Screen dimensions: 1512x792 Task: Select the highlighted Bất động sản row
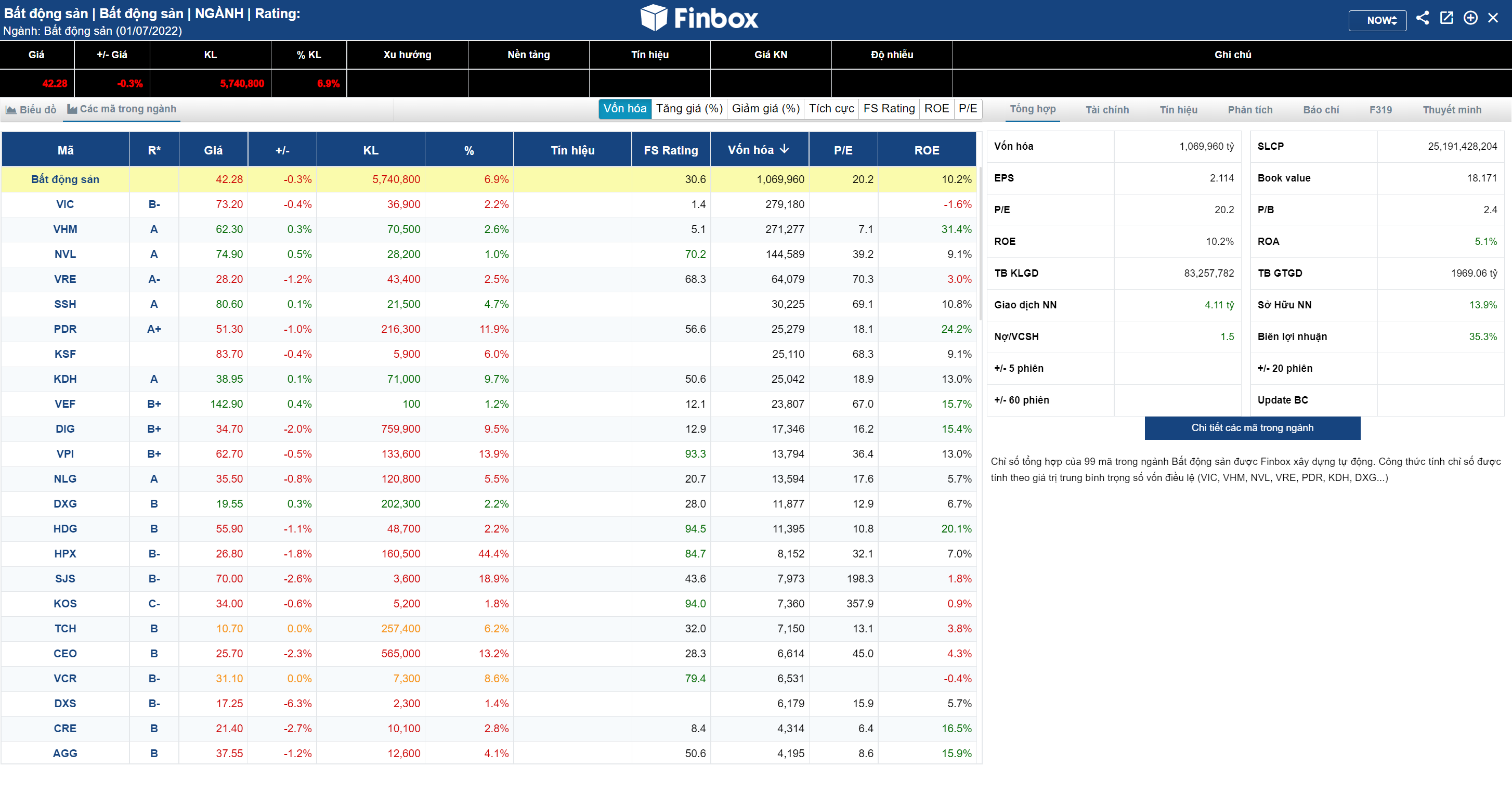65,179
